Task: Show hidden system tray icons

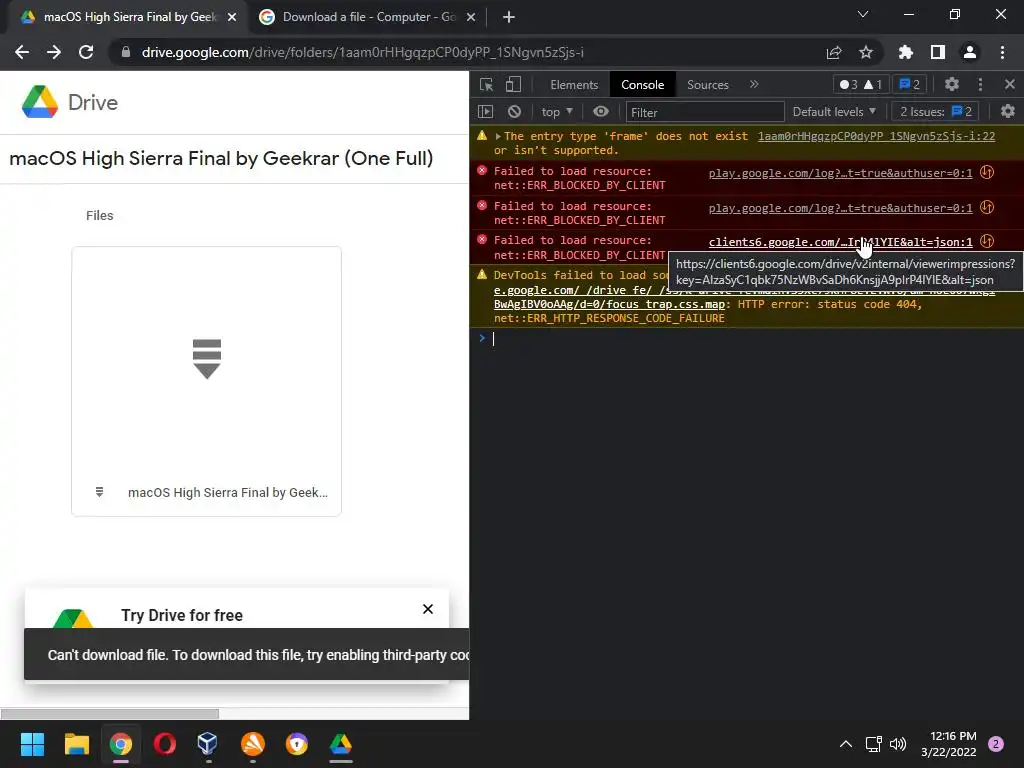Action: [x=846, y=744]
